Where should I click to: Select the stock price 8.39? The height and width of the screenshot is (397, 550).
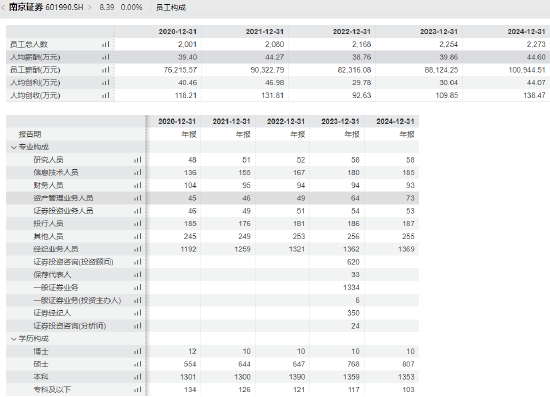point(107,7)
